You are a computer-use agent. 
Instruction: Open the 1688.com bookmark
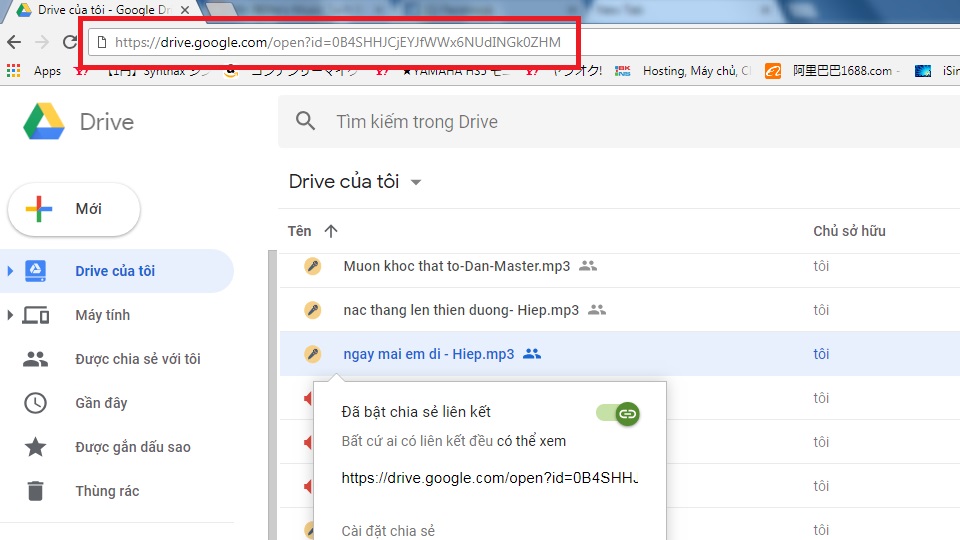[x=832, y=71]
